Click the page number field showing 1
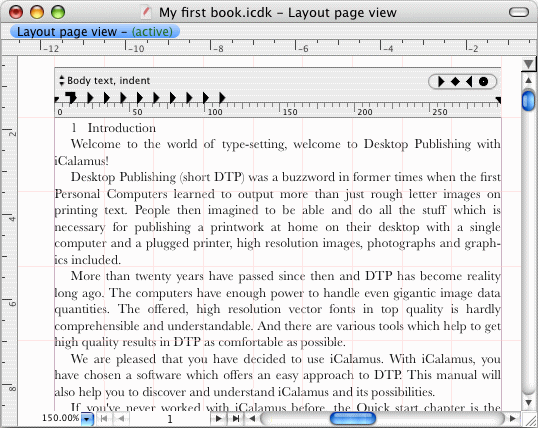The width and height of the screenshot is (538, 428). 169,419
